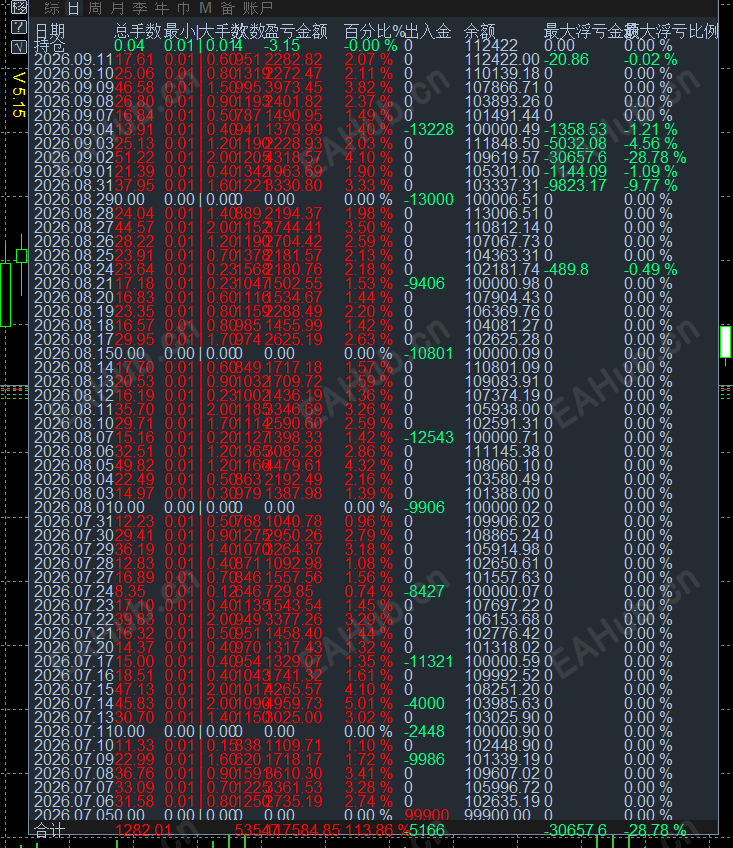
Task: Switch to the 综 summary tab
Action: (x=51, y=8)
